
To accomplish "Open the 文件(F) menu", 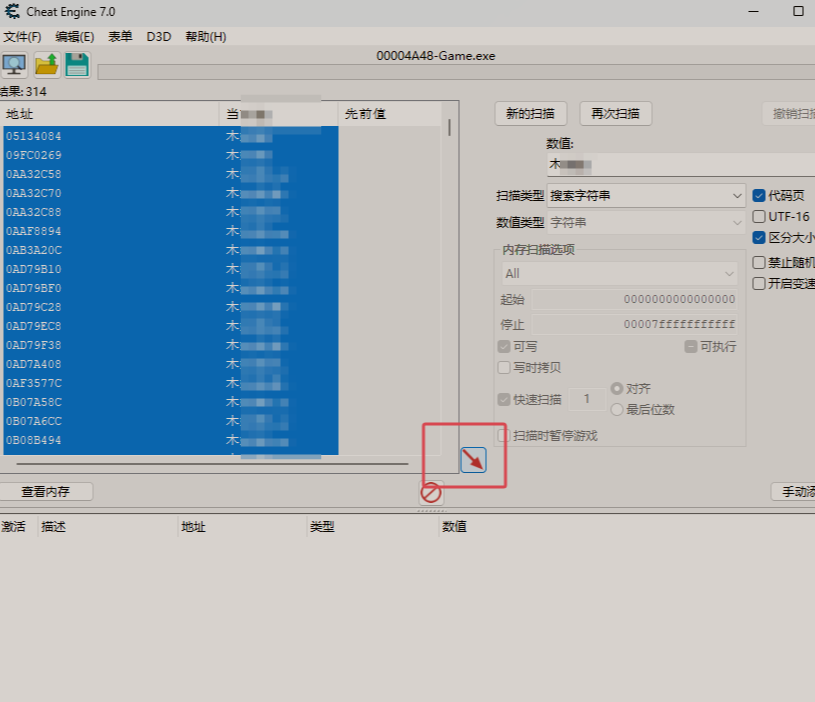I will coord(22,37).
